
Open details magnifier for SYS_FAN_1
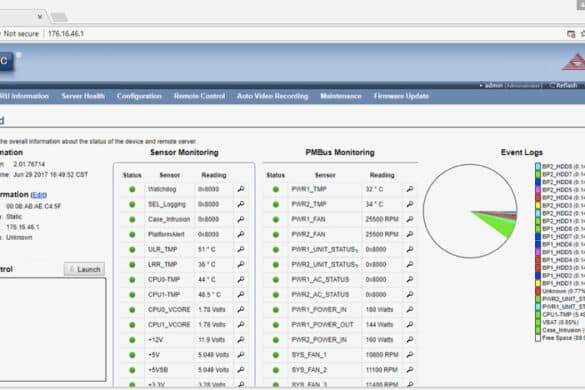[x=410, y=355]
